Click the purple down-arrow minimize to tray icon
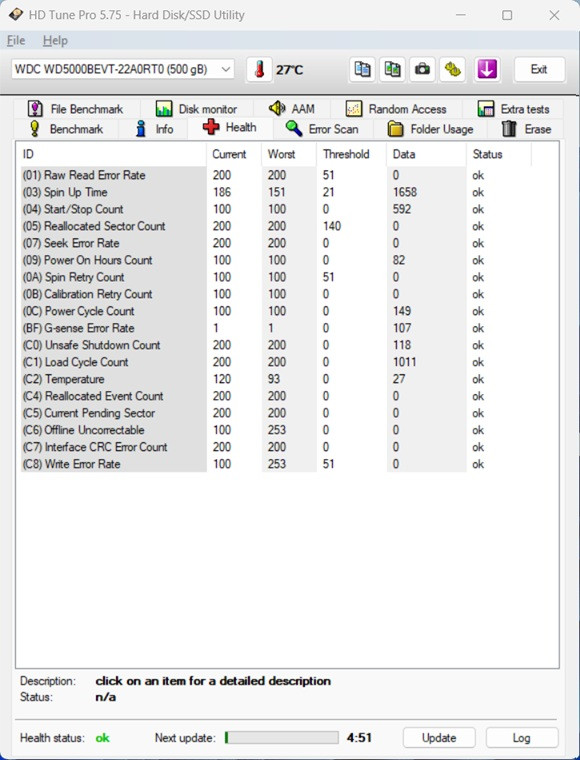The image size is (580, 760). click(x=486, y=70)
